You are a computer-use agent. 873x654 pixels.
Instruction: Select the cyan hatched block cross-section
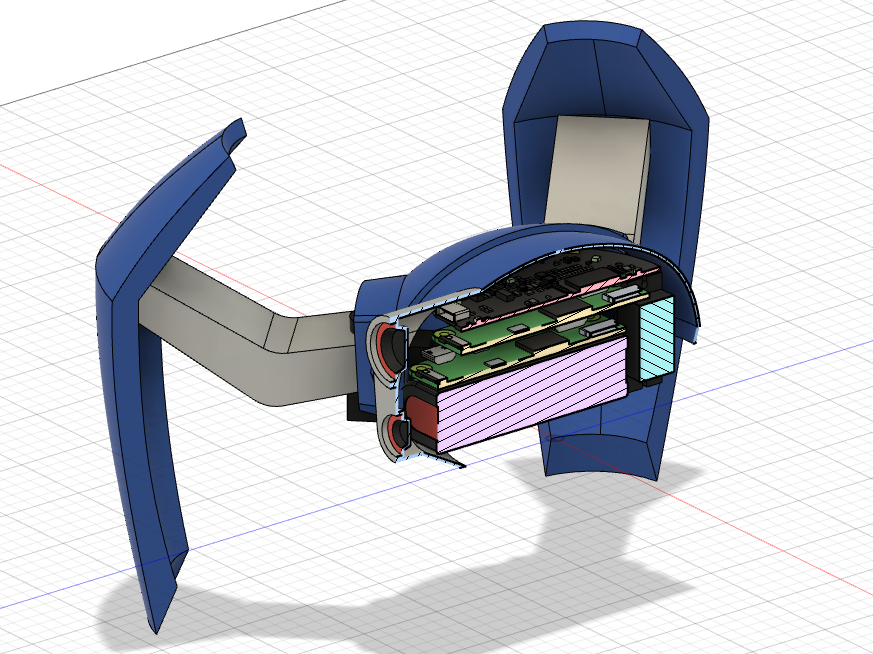click(656, 338)
